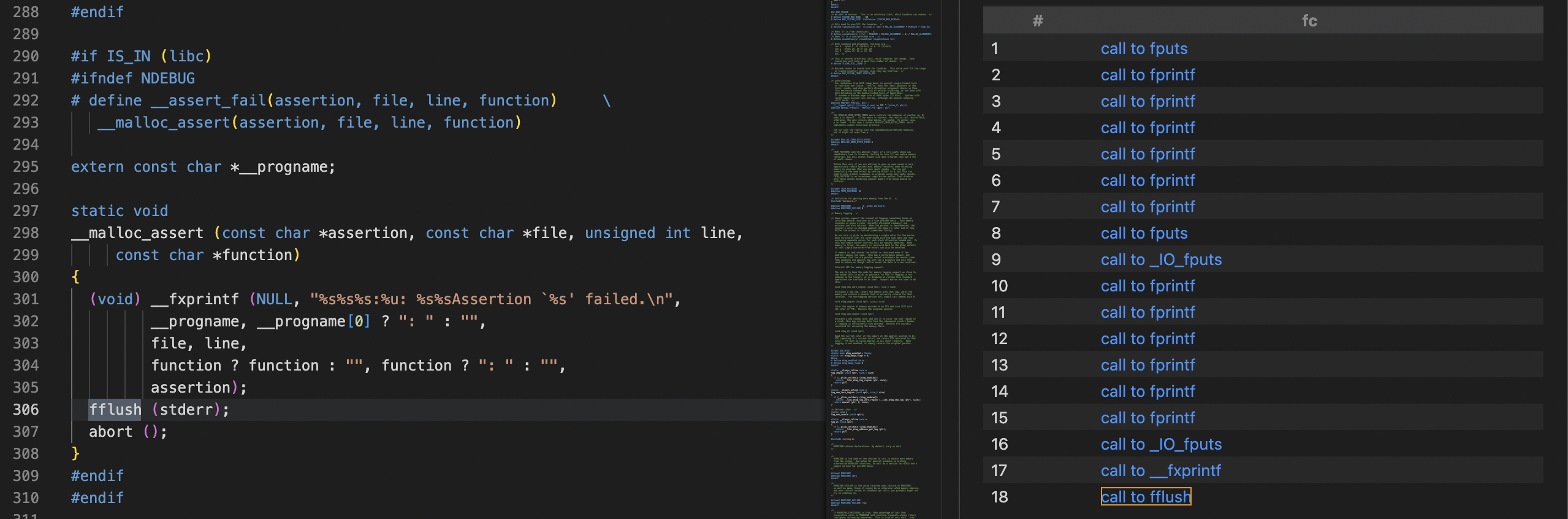Open the 'call to _IO_fputs' link in row 16

(x=1161, y=444)
